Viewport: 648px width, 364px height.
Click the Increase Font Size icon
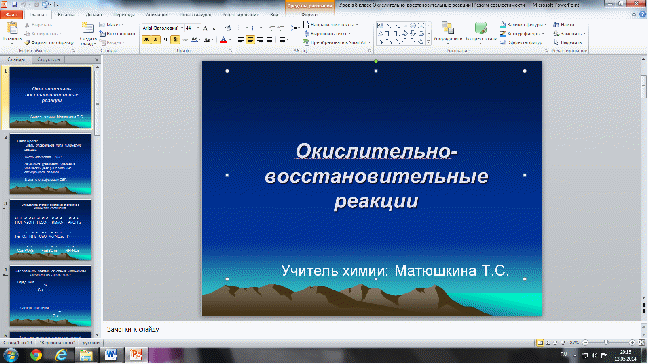coord(205,28)
